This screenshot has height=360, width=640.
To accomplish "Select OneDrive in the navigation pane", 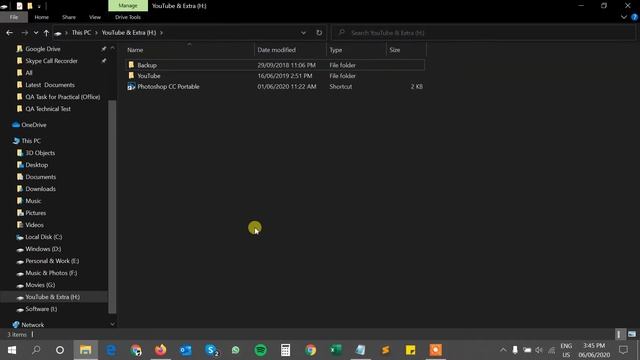I will (x=33, y=125).
